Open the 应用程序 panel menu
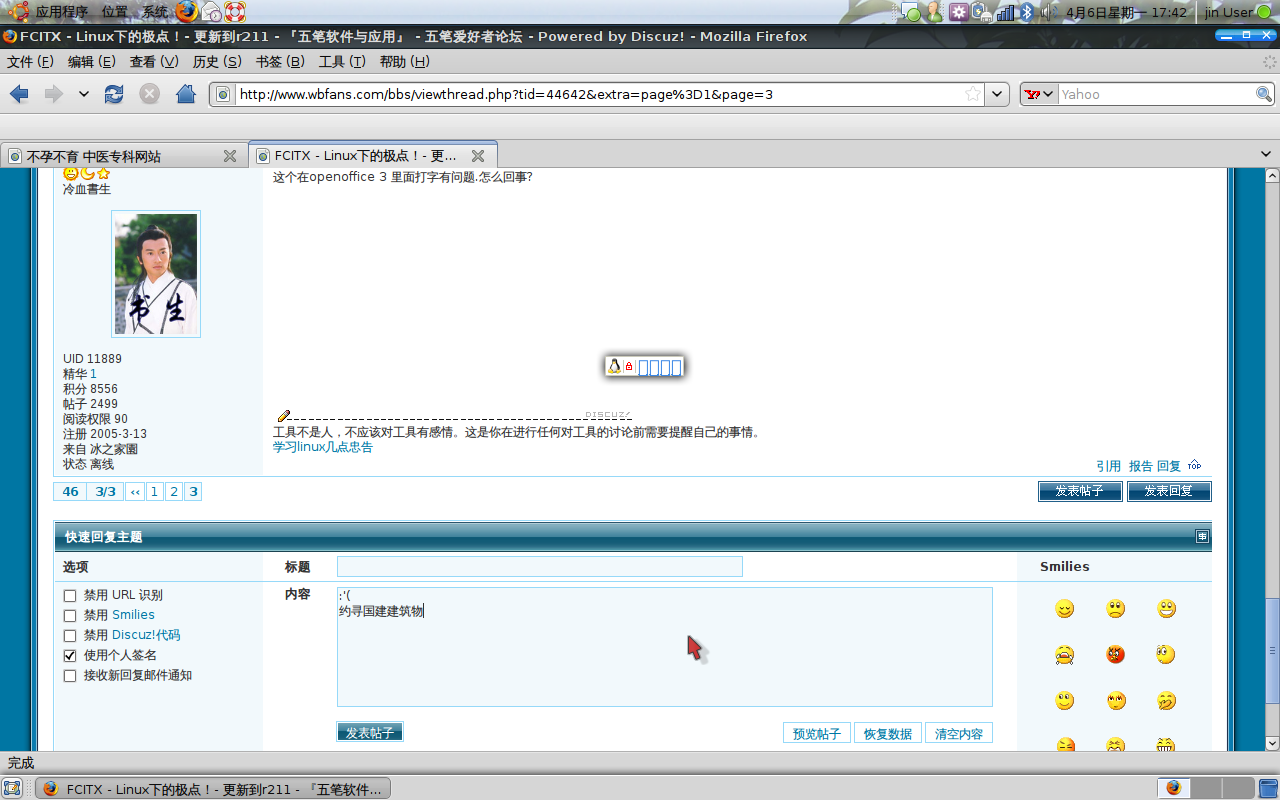 (x=61, y=12)
